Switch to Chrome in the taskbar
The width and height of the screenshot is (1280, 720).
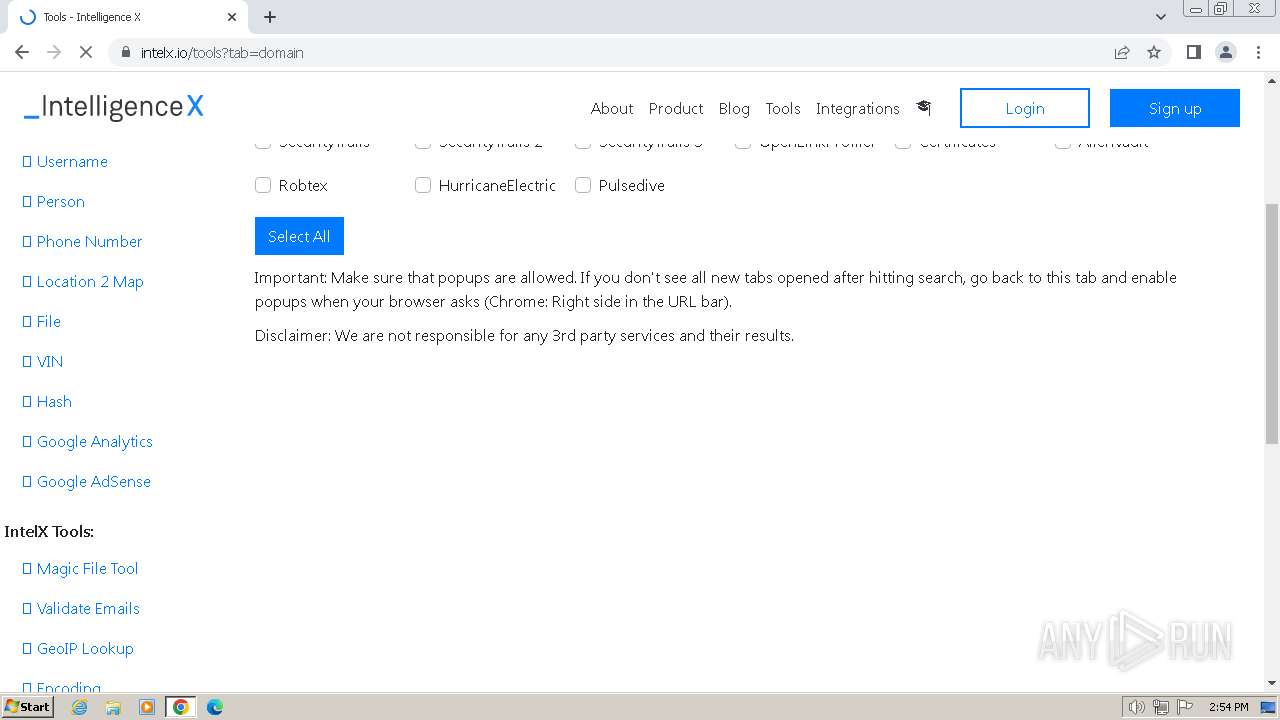(180, 706)
